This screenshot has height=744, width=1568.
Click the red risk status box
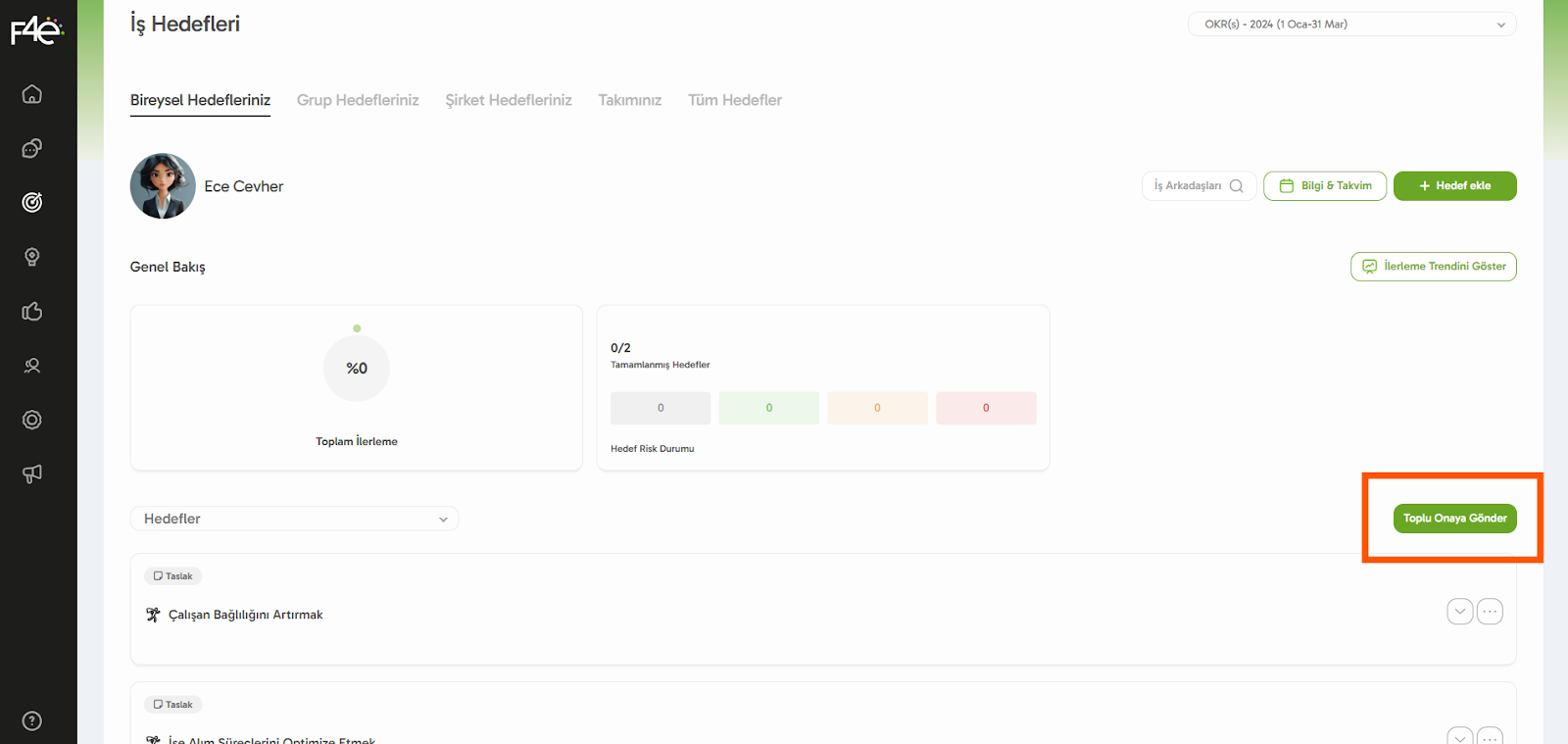pos(986,408)
